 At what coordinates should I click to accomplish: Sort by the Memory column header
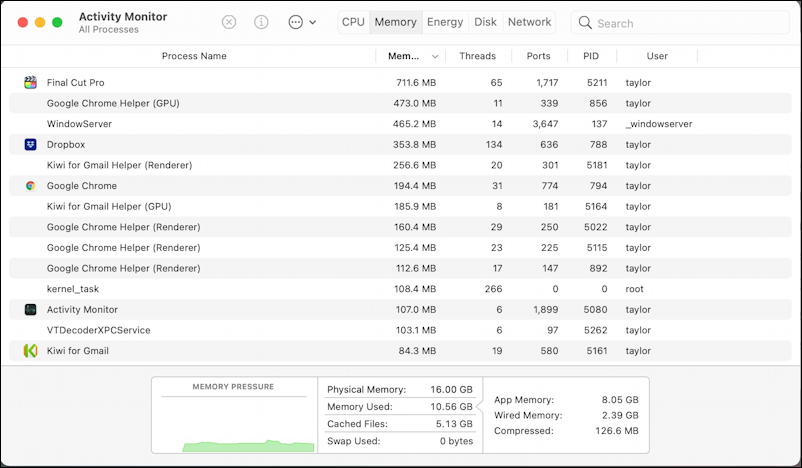click(x=404, y=56)
